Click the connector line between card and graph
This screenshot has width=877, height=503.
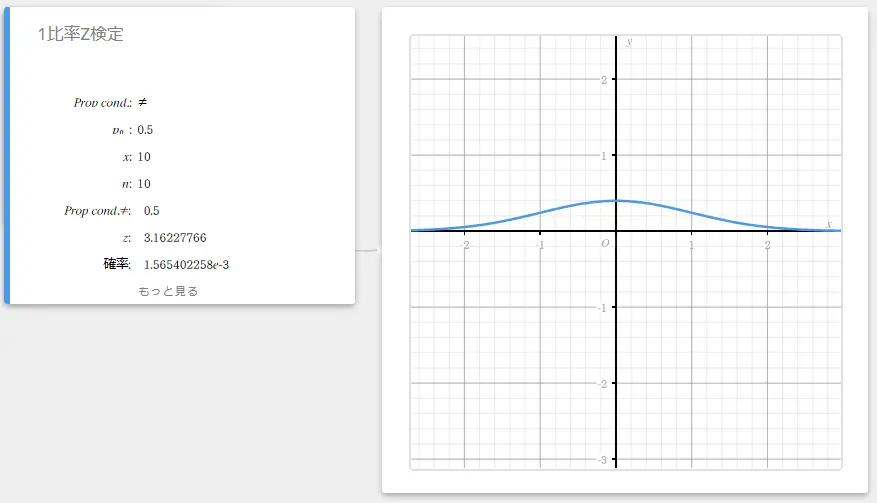click(368, 249)
